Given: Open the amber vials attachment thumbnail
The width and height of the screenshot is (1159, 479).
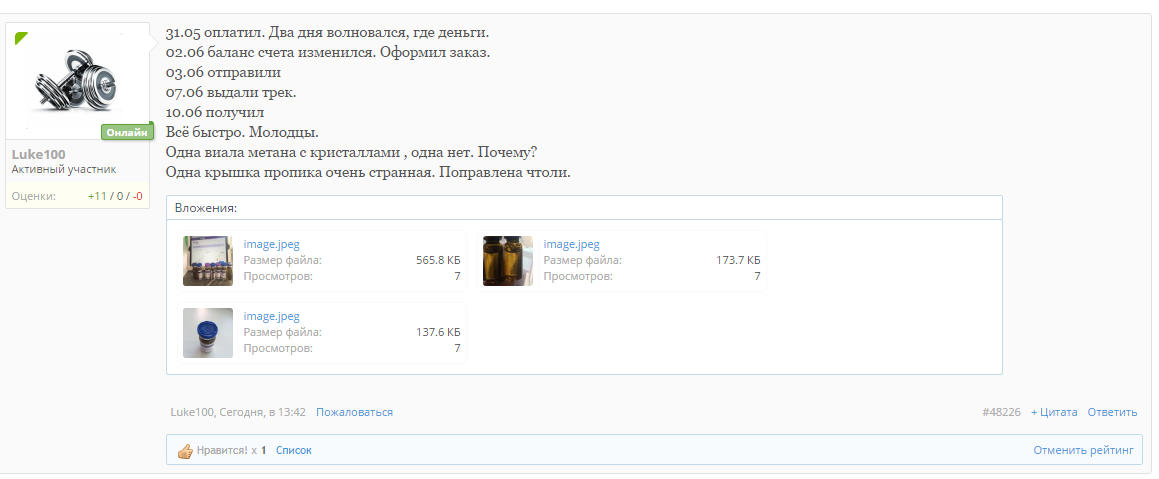Looking at the screenshot, I should pyautogui.click(x=507, y=261).
